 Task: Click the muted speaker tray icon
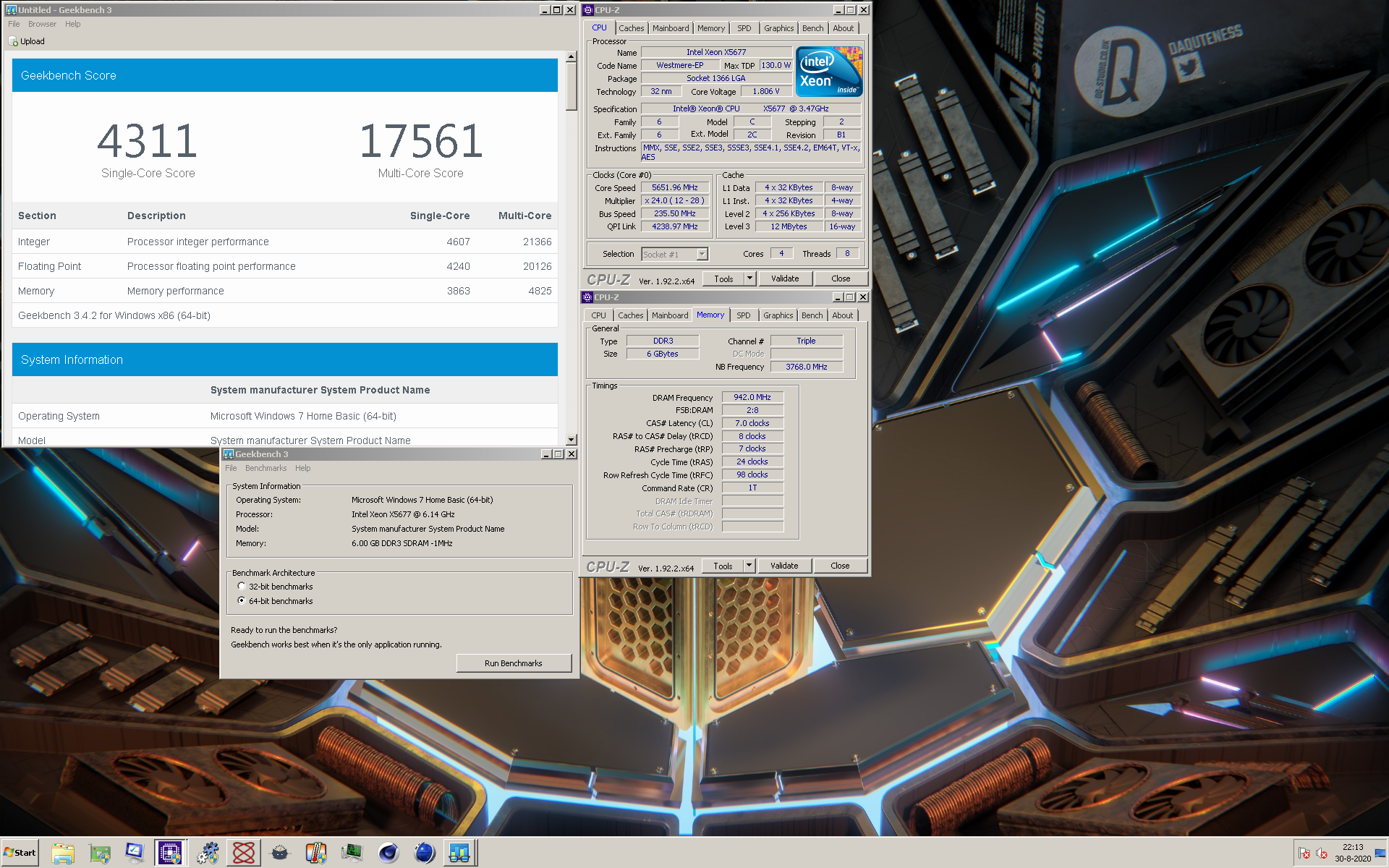pyautogui.click(x=1322, y=854)
